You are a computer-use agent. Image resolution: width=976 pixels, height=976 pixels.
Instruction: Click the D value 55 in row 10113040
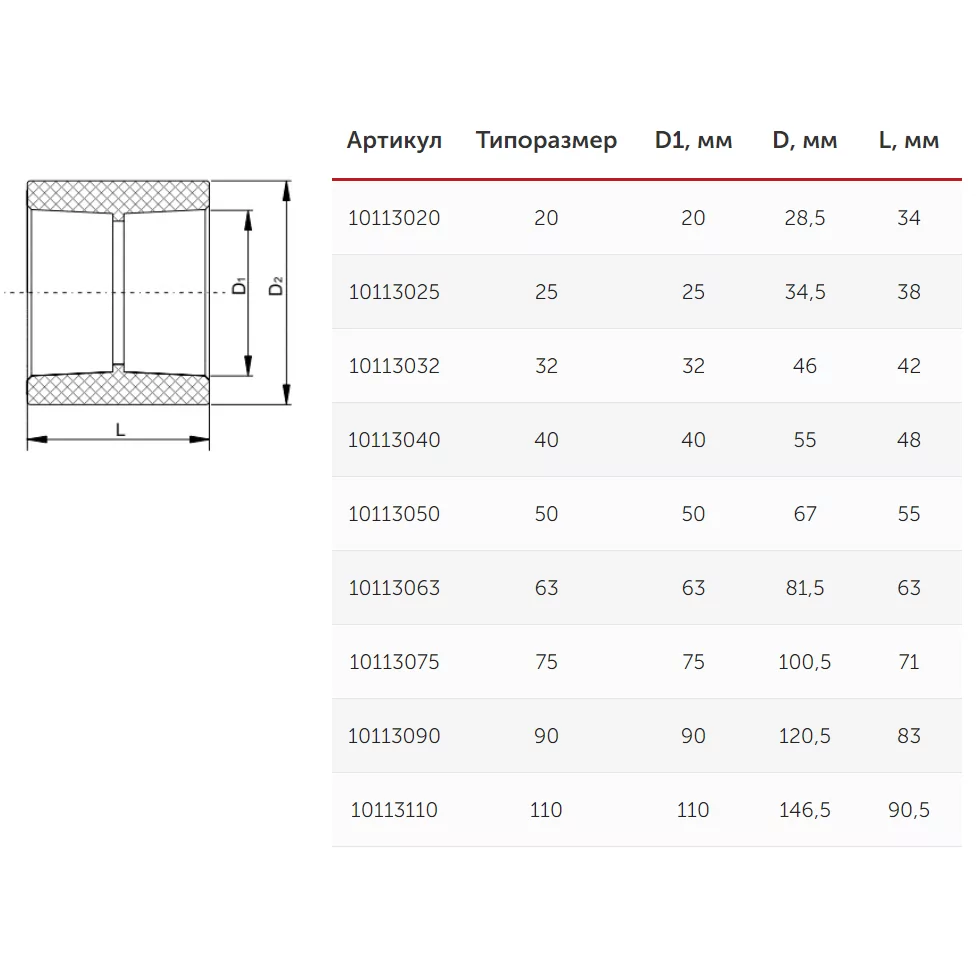pyautogui.click(x=804, y=440)
